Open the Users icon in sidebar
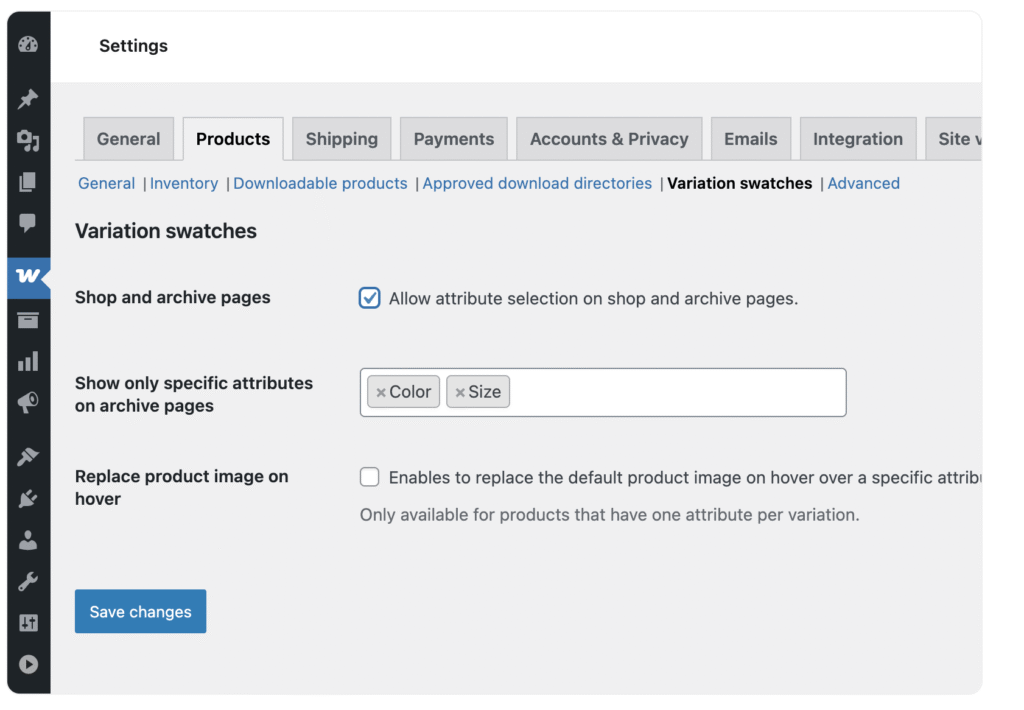1024x710 pixels. pyautogui.click(x=28, y=540)
